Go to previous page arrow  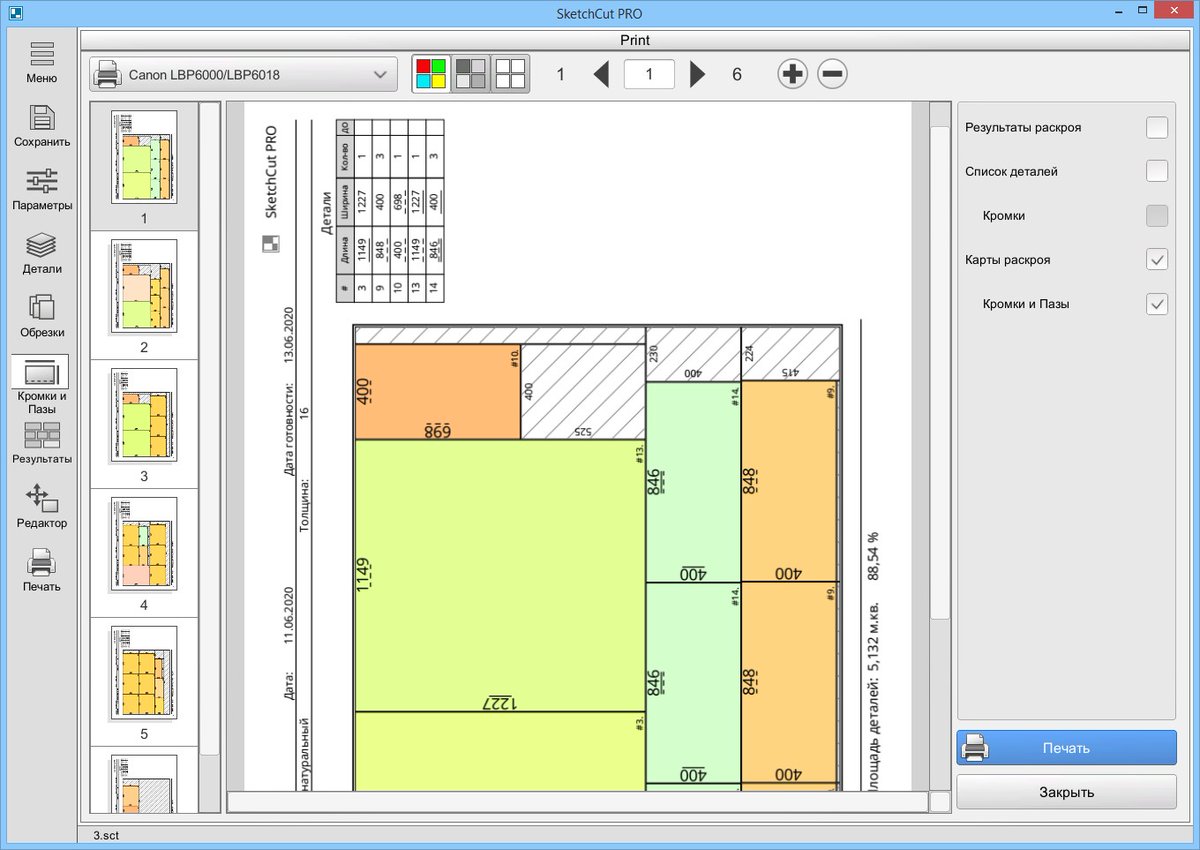[601, 74]
